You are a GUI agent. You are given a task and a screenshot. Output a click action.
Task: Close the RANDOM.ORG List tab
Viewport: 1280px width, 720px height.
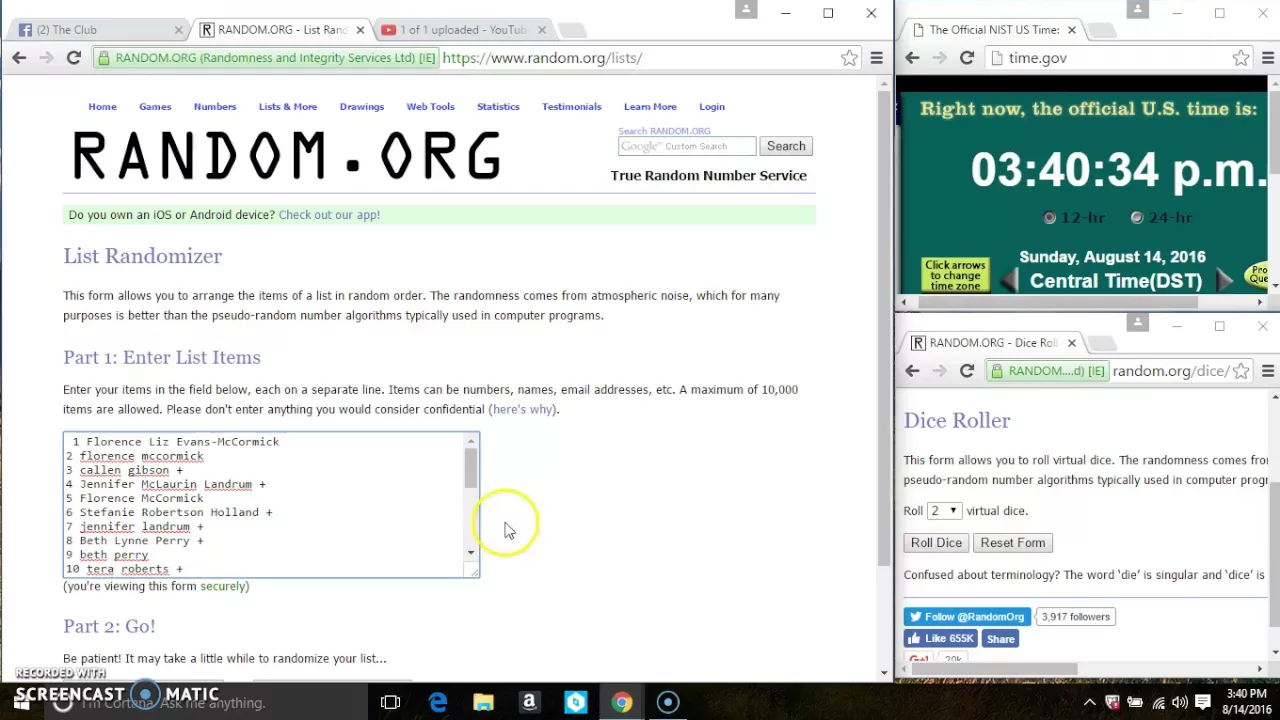[x=360, y=30]
